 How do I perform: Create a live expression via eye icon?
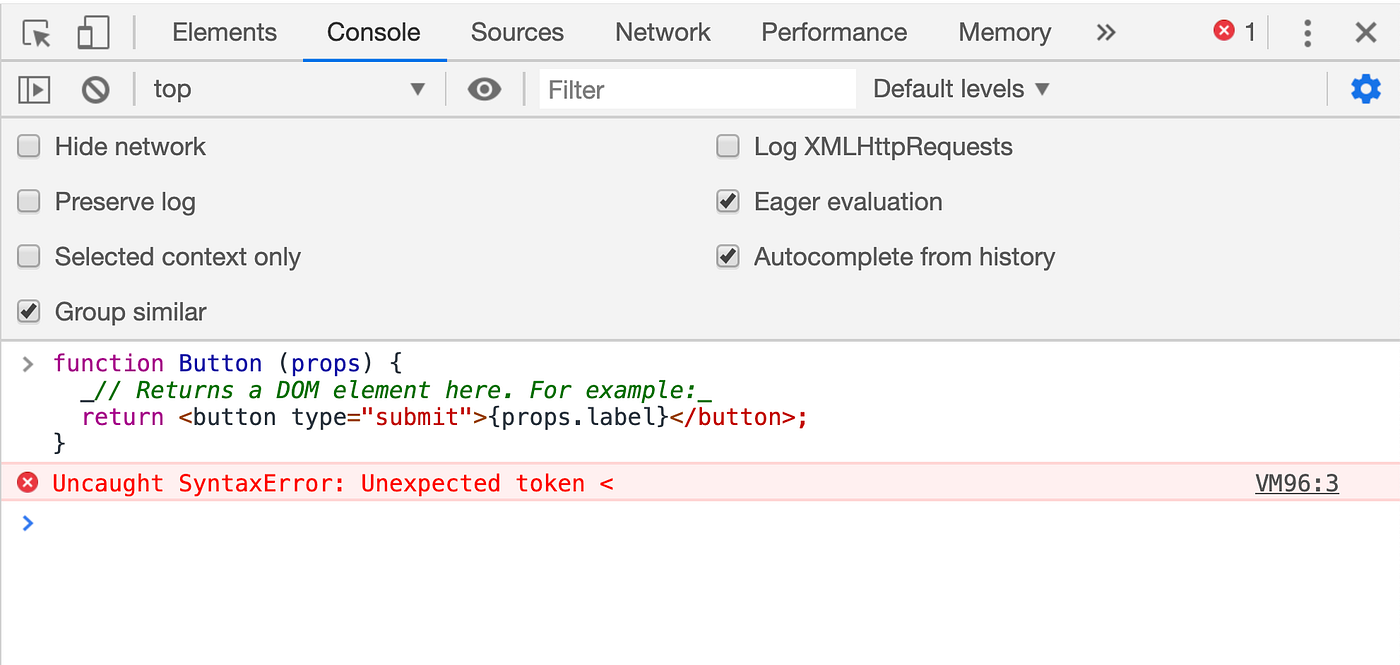pyautogui.click(x=484, y=89)
